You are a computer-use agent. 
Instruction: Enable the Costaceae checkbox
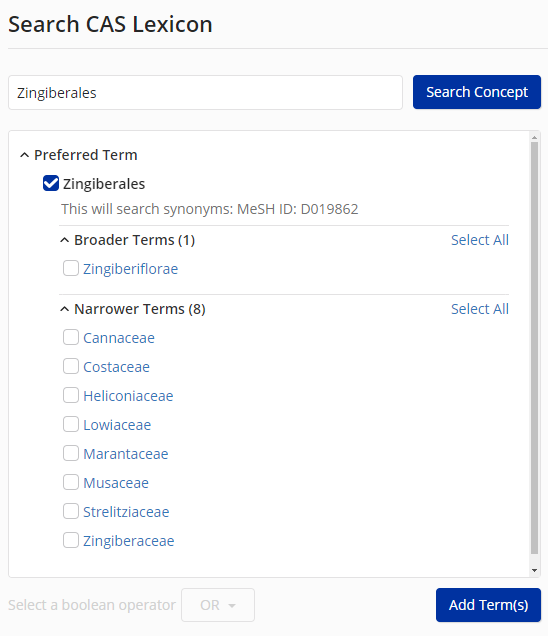[x=71, y=366]
